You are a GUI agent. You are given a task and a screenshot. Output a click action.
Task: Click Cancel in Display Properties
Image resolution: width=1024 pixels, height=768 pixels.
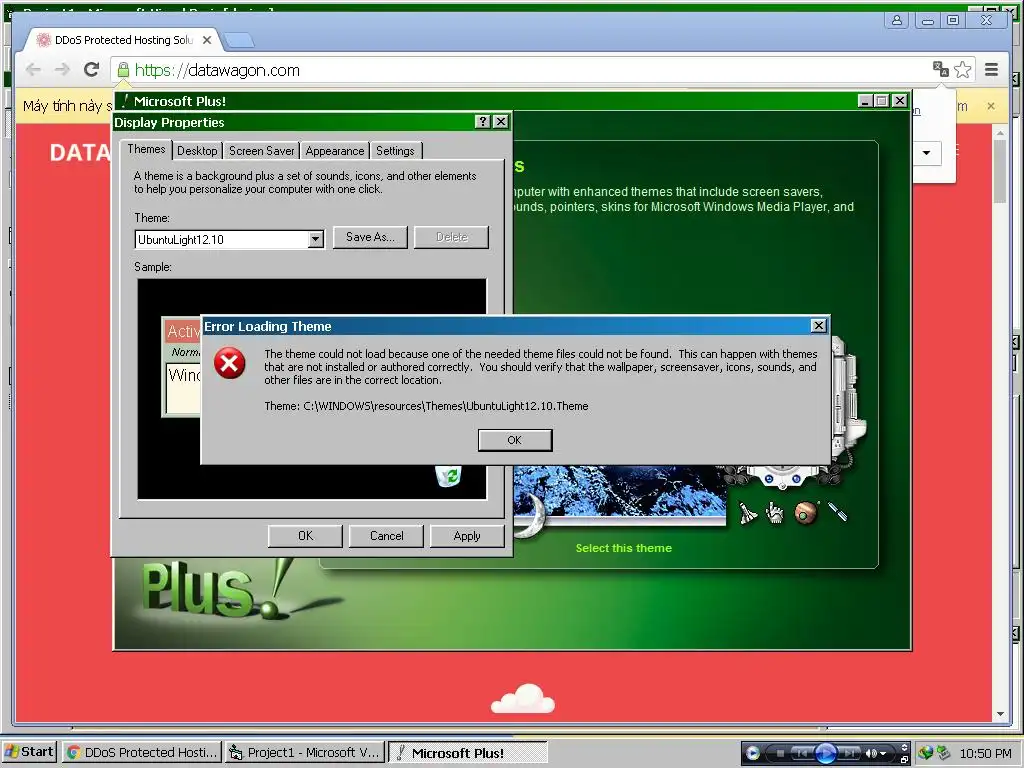point(386,536)
